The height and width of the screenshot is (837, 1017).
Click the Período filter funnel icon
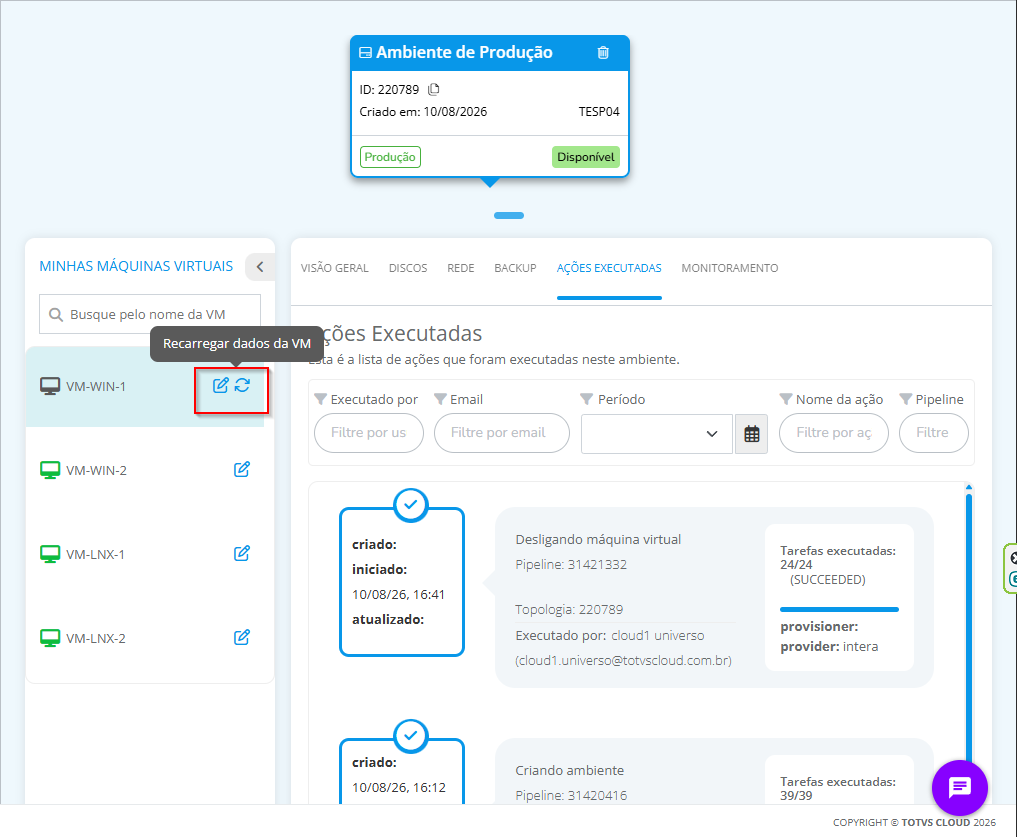click(587, 399)
